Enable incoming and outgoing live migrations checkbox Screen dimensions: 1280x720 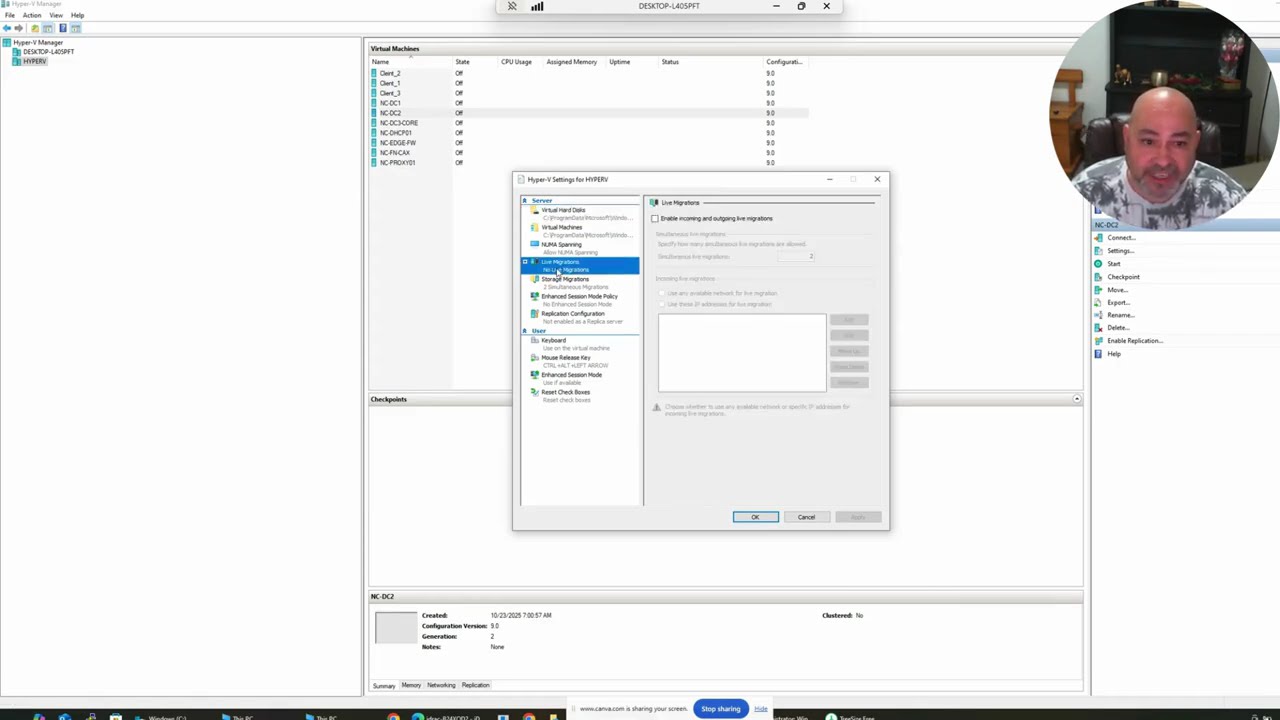tap(655, 218)
